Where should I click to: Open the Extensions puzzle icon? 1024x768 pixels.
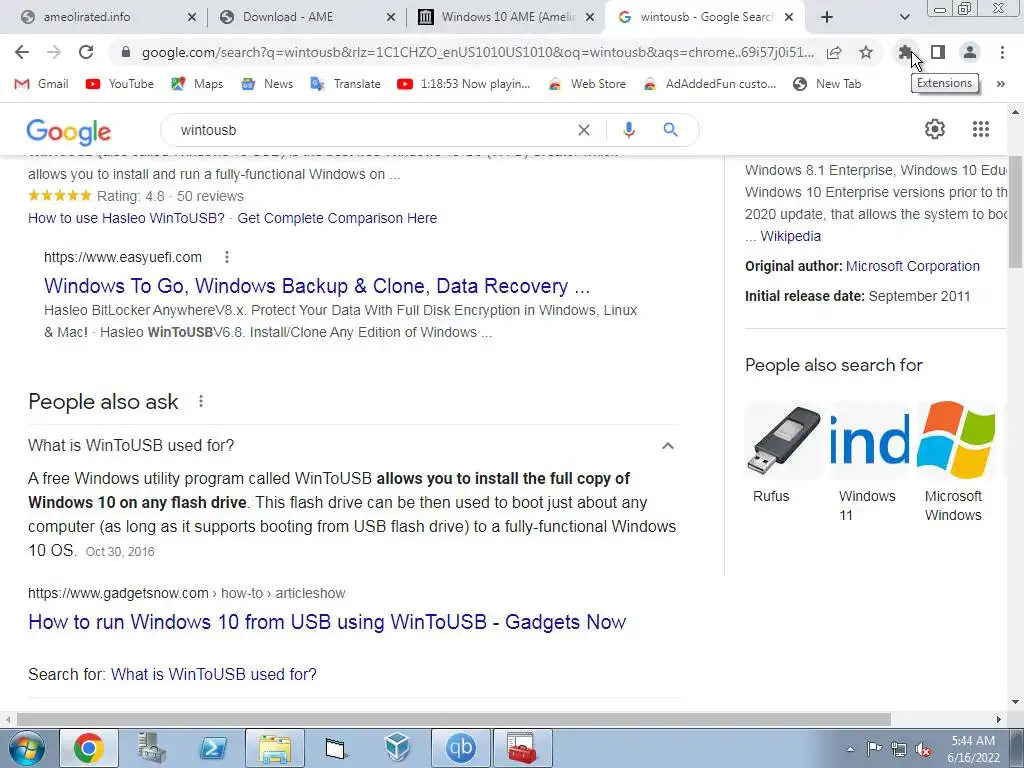[x=905, y=52]
